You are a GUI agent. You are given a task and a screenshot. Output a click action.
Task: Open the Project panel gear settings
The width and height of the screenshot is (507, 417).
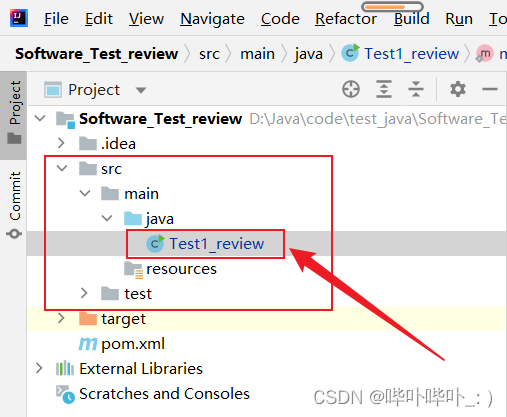(458, 89)
